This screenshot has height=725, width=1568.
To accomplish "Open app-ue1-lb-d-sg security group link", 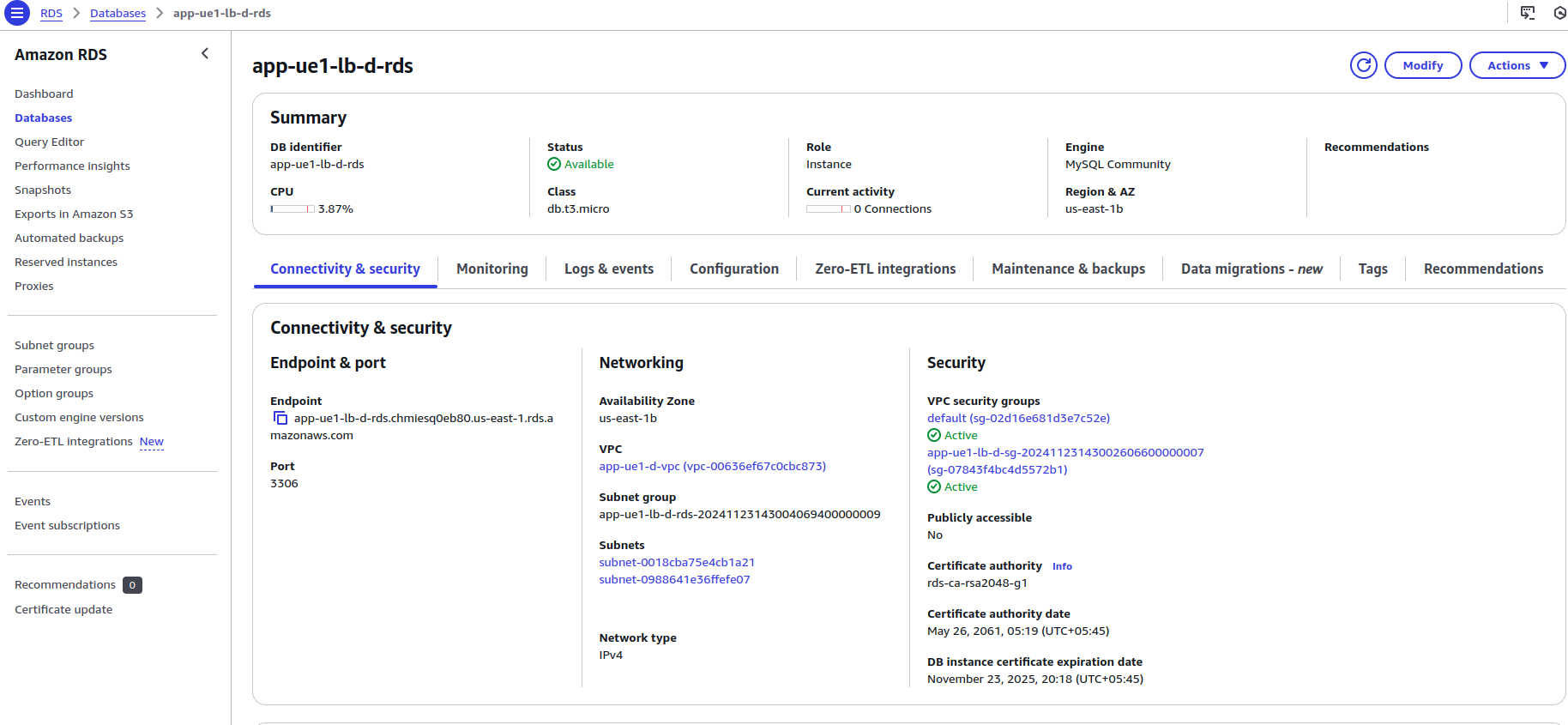I will pos(1065,461).
